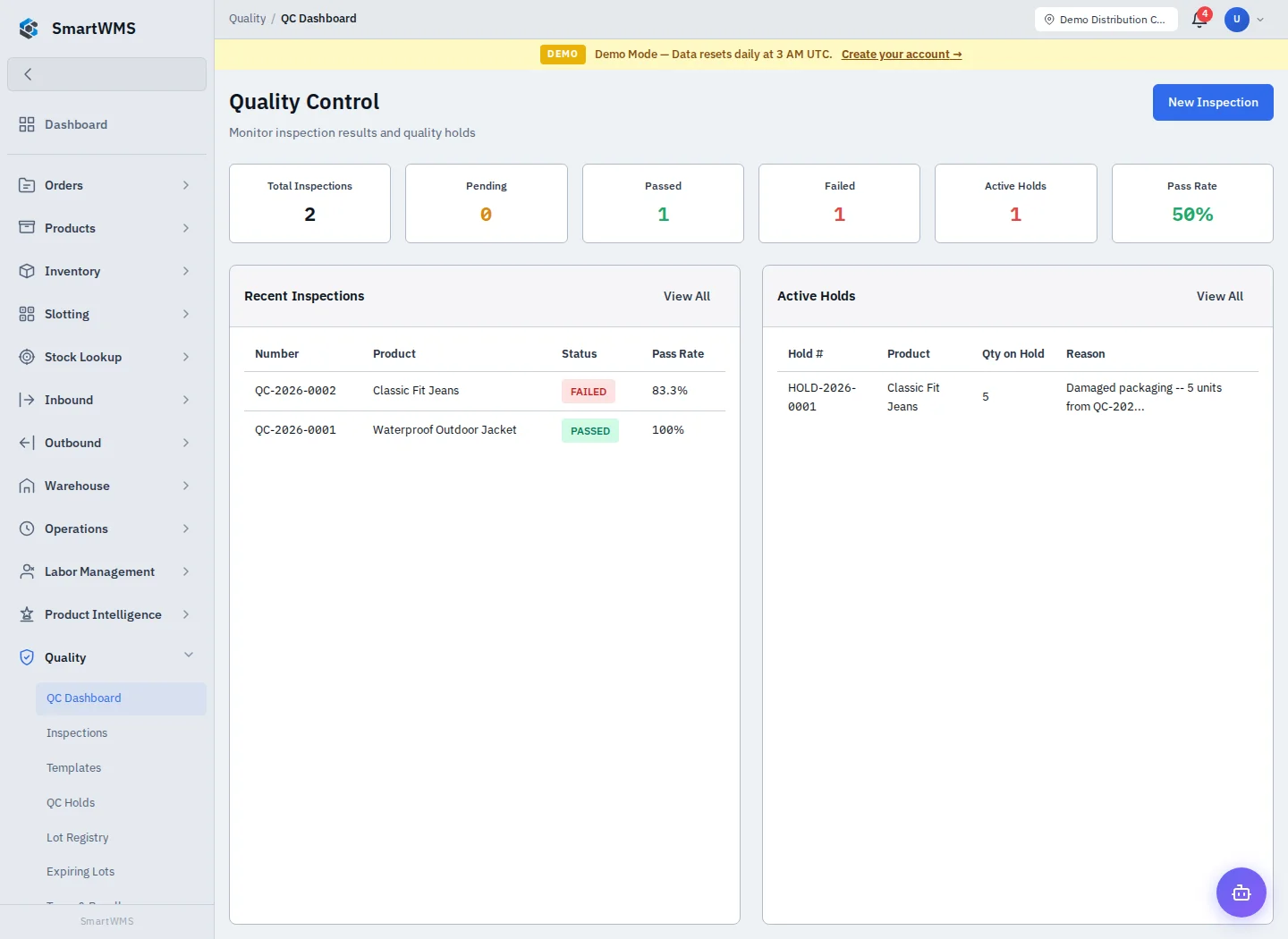1288x939 pixels.
Task: Click the Products box icon
Action: tap(27, 228)
